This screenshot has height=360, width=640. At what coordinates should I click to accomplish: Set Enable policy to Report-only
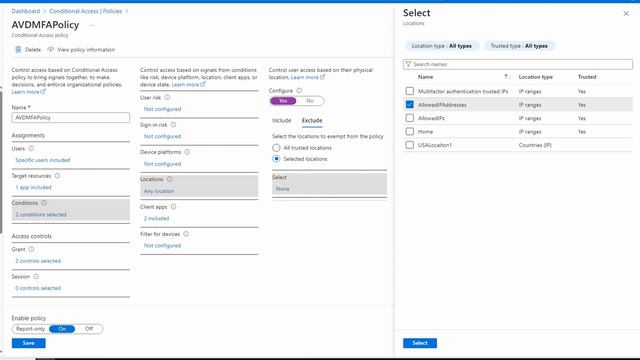tap(31, 329)
